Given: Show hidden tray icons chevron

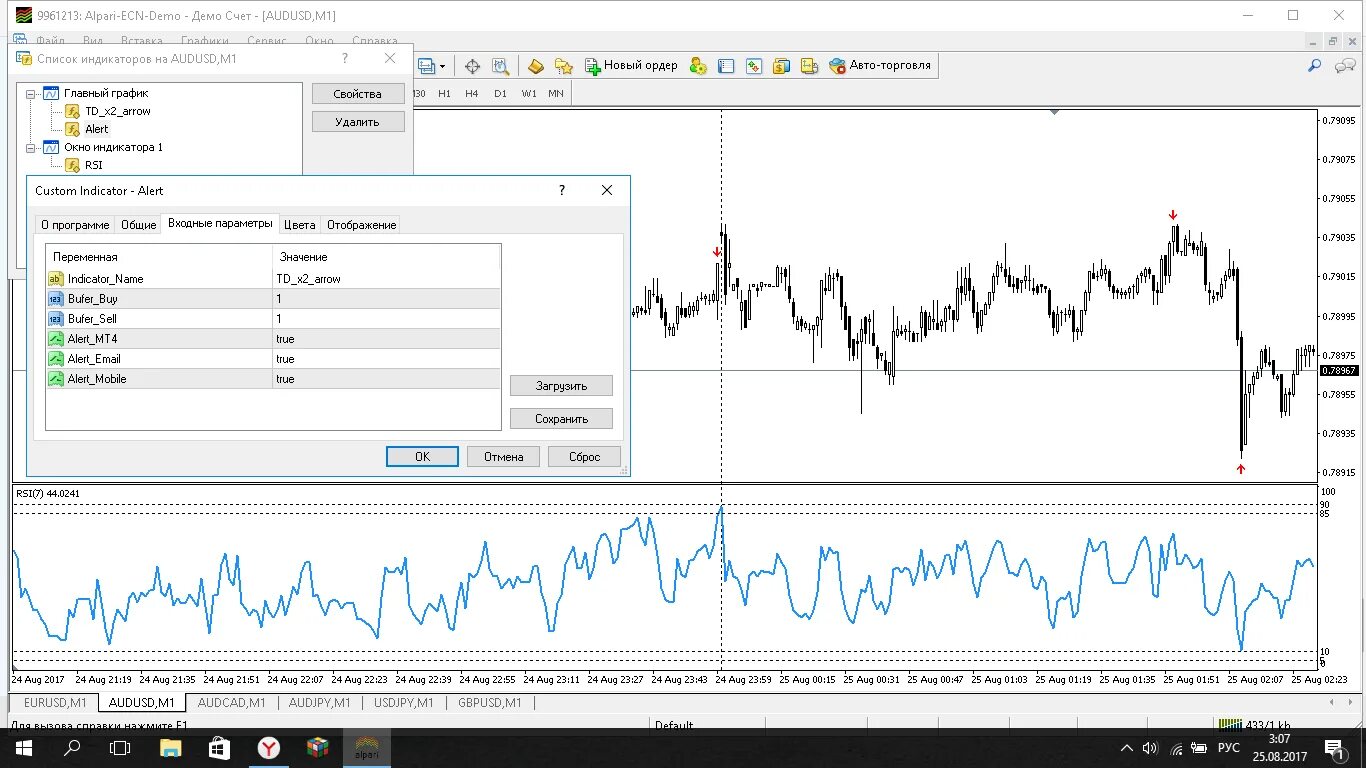Looking at the screenshot, I should [x=1127, y=748].
